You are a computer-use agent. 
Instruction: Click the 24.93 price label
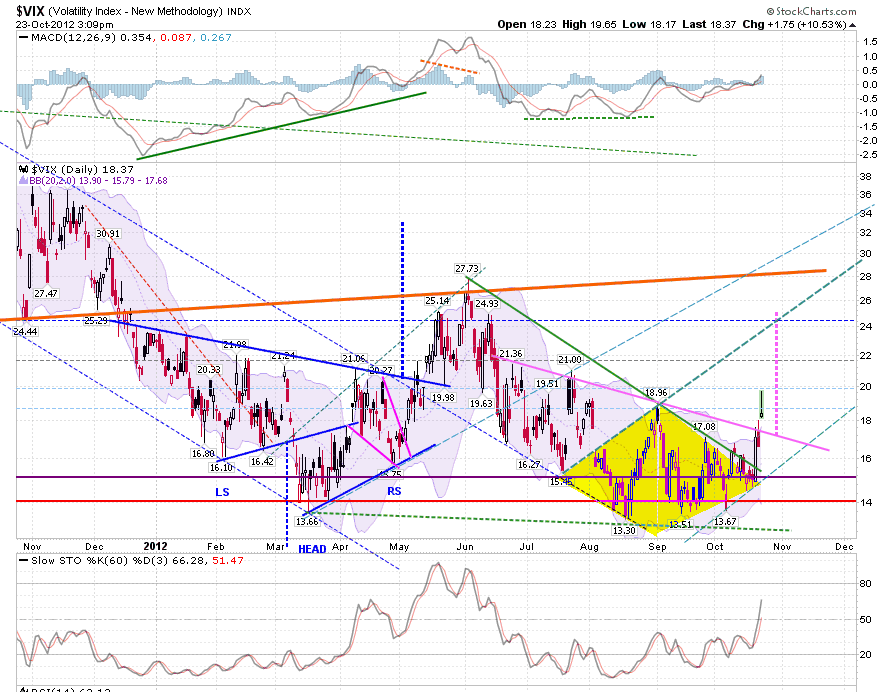pos(487,304)
